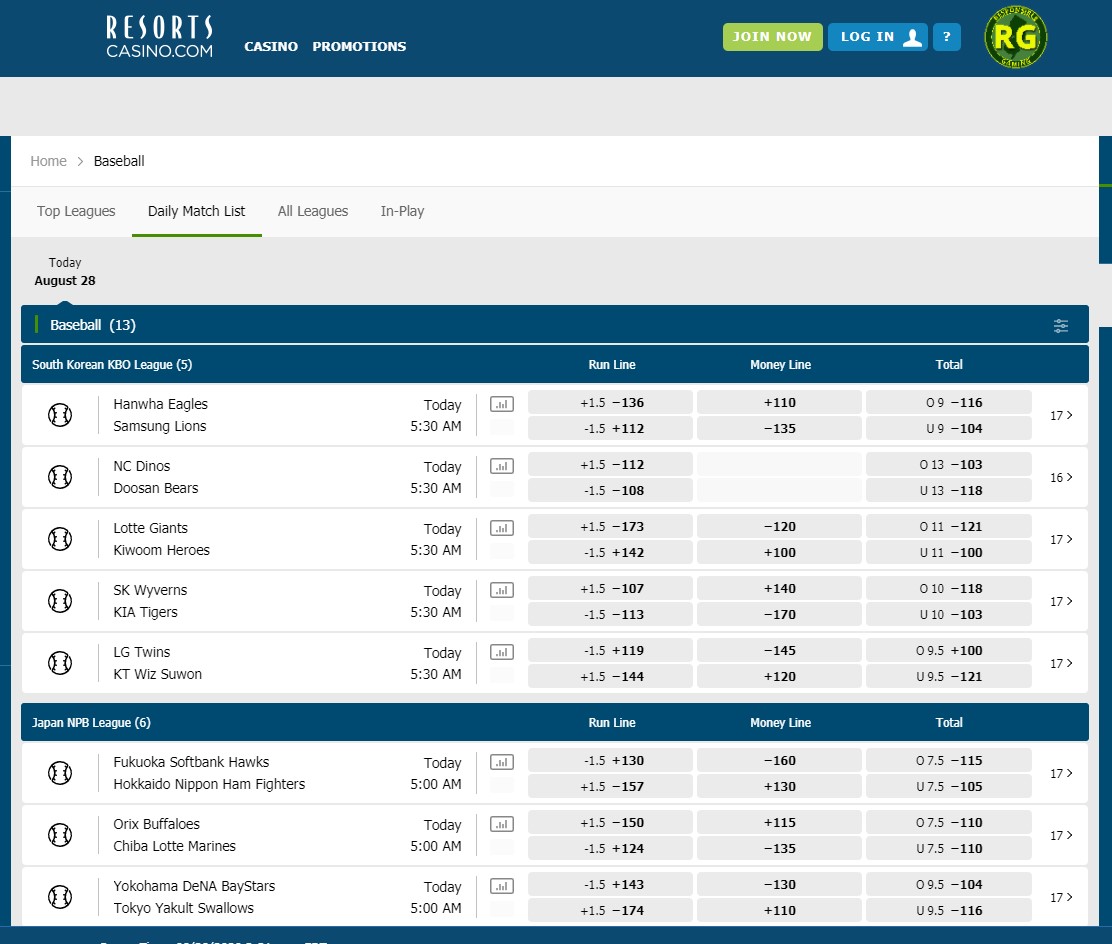This screenshot has width=1112, height=944.
Task: Bet Chiba Lotte Marines money line −135
Action: point(779,848)
